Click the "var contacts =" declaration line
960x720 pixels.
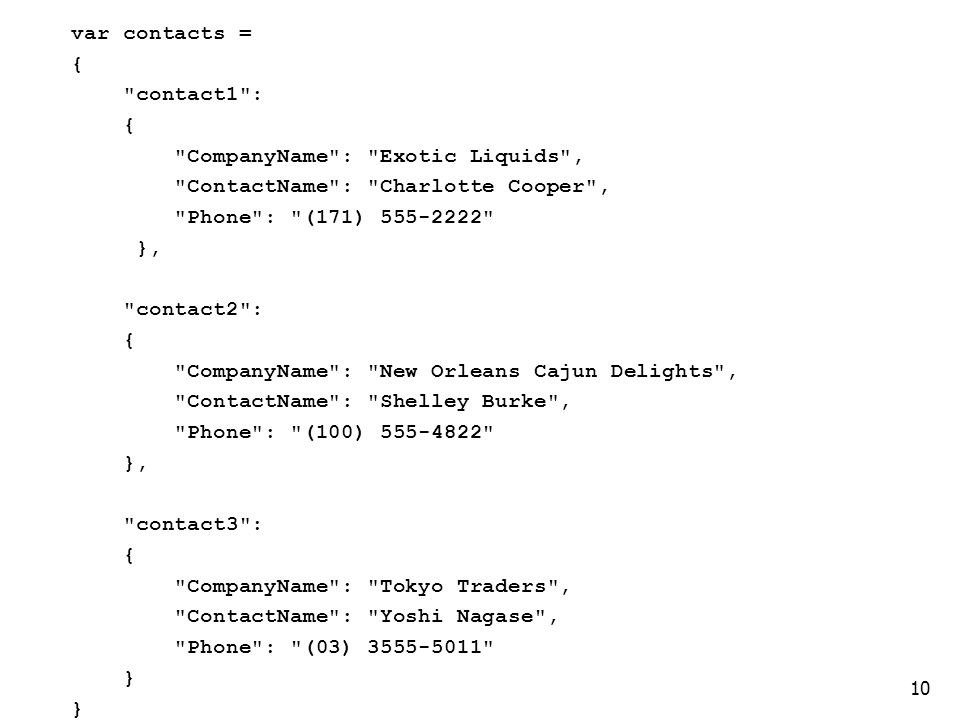tap(161, 33)
